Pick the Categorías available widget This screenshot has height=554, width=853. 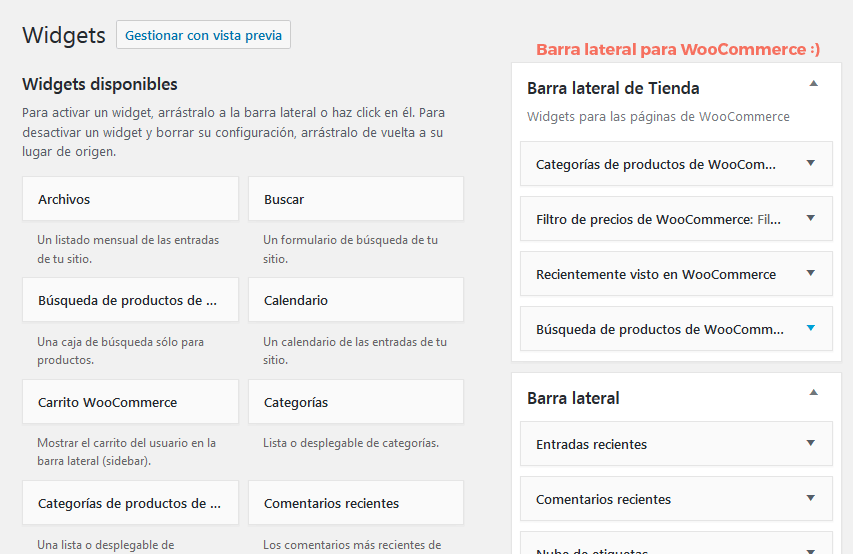(x=355, y=402)
